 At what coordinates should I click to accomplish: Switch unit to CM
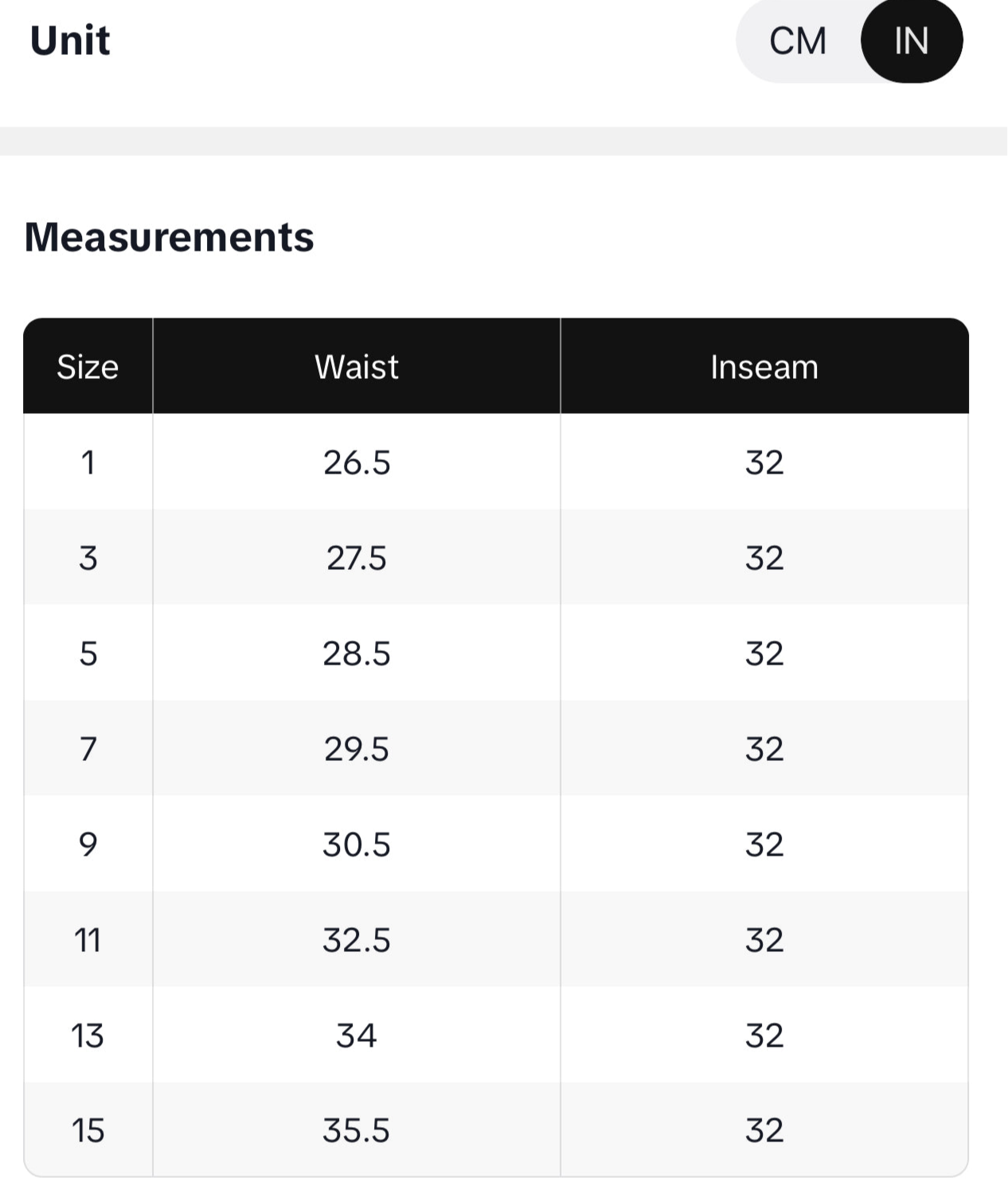click(x=798, y=41)
